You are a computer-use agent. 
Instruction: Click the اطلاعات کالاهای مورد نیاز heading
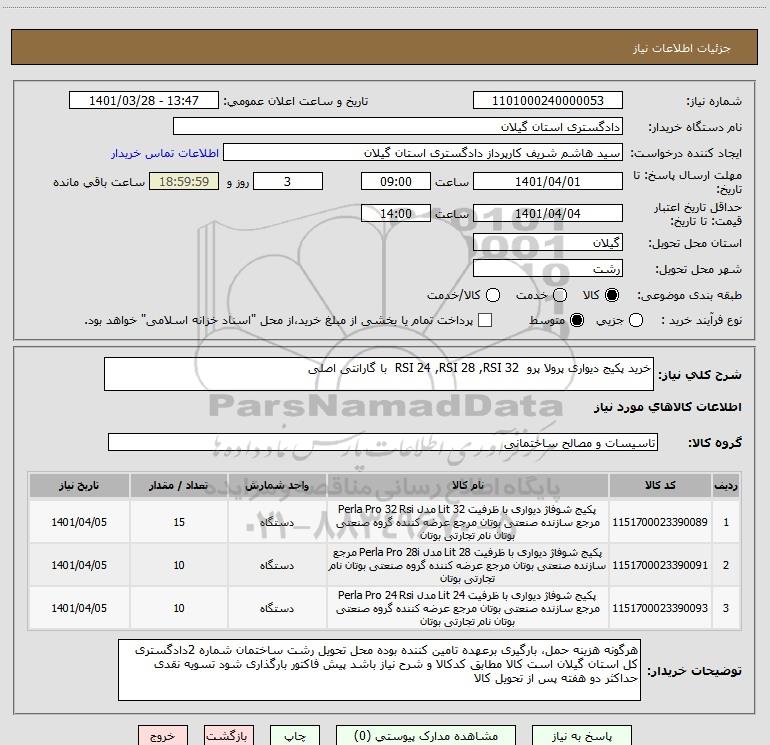coord(667,407)
